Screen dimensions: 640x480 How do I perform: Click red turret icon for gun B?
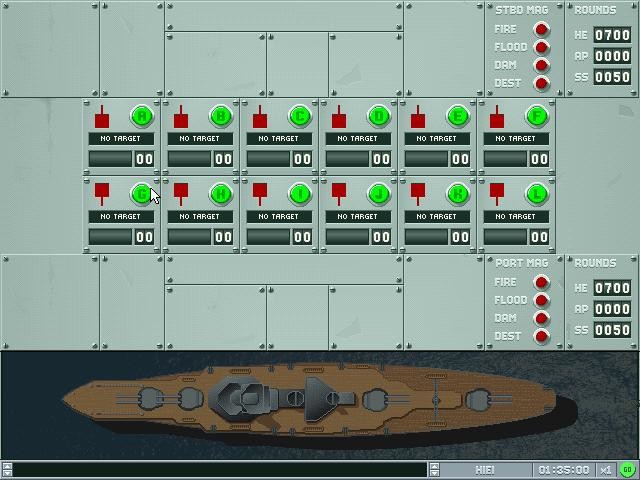[181, 117]
